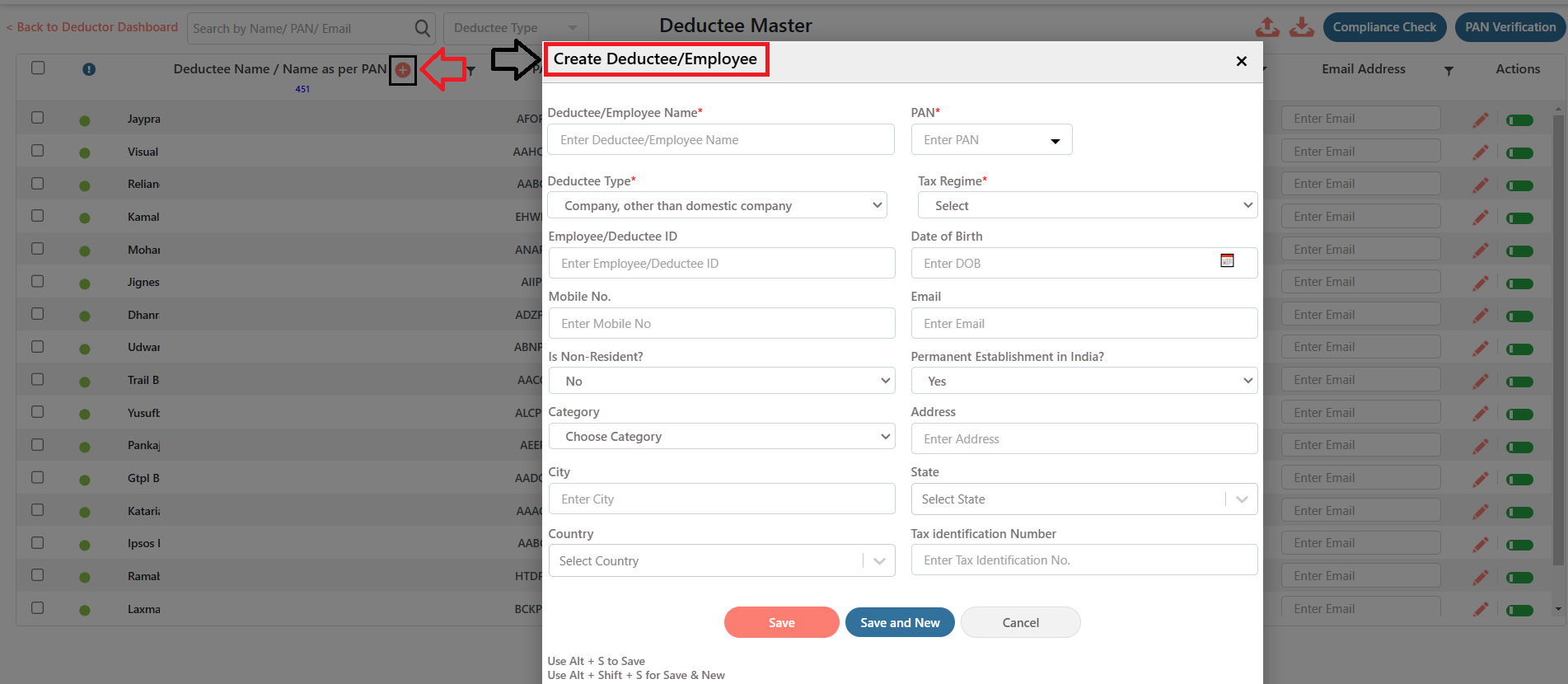Toggle the active switch for Jaypra row

(x=1519, y=120)
